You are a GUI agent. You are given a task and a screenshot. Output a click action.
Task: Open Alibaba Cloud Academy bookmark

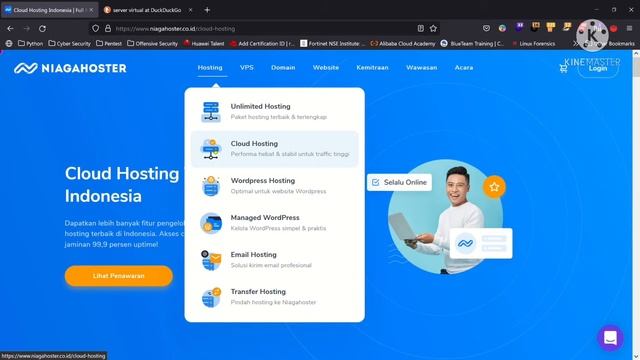click(403, 43)
